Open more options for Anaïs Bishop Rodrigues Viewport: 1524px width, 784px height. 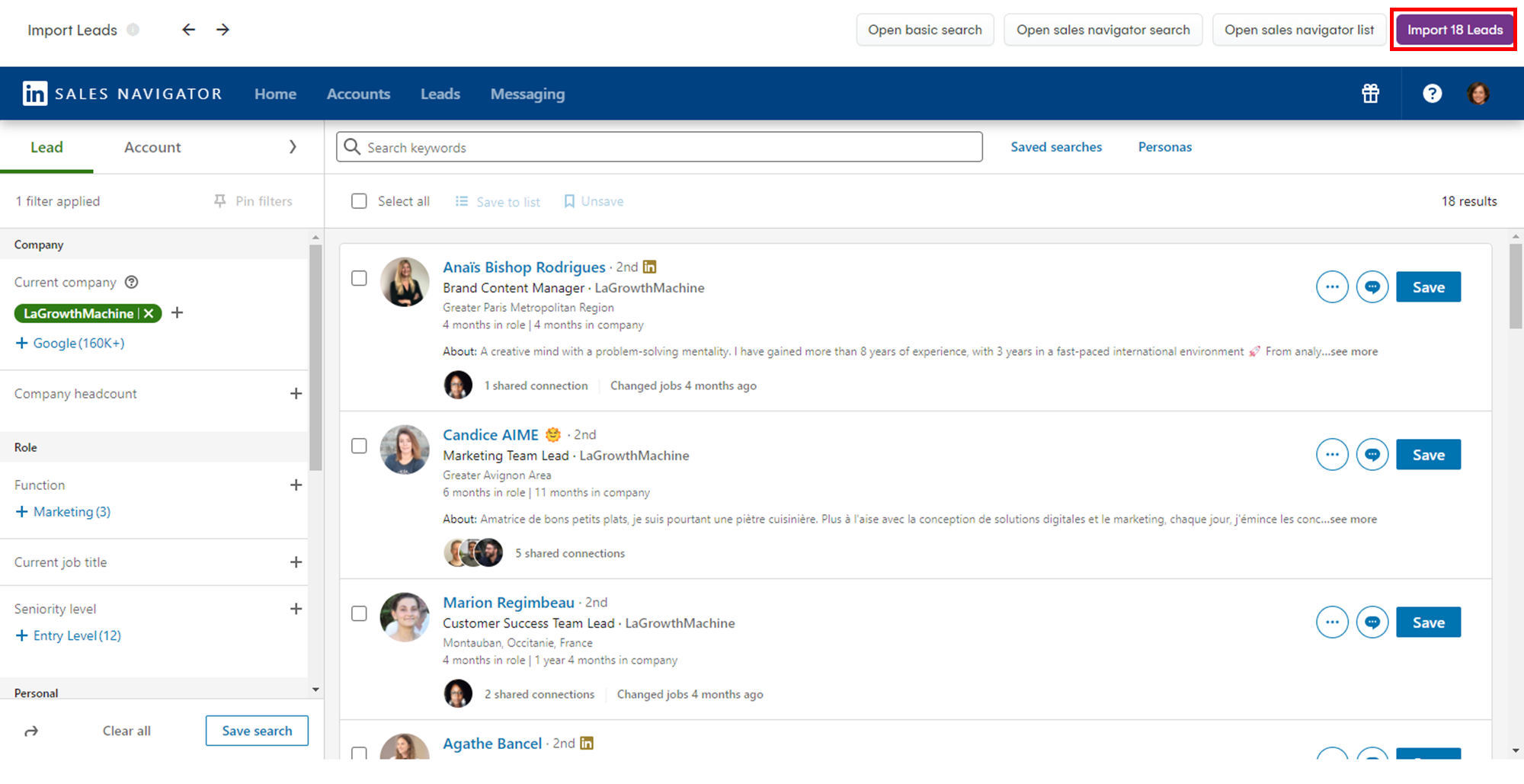pos(1332,287)
